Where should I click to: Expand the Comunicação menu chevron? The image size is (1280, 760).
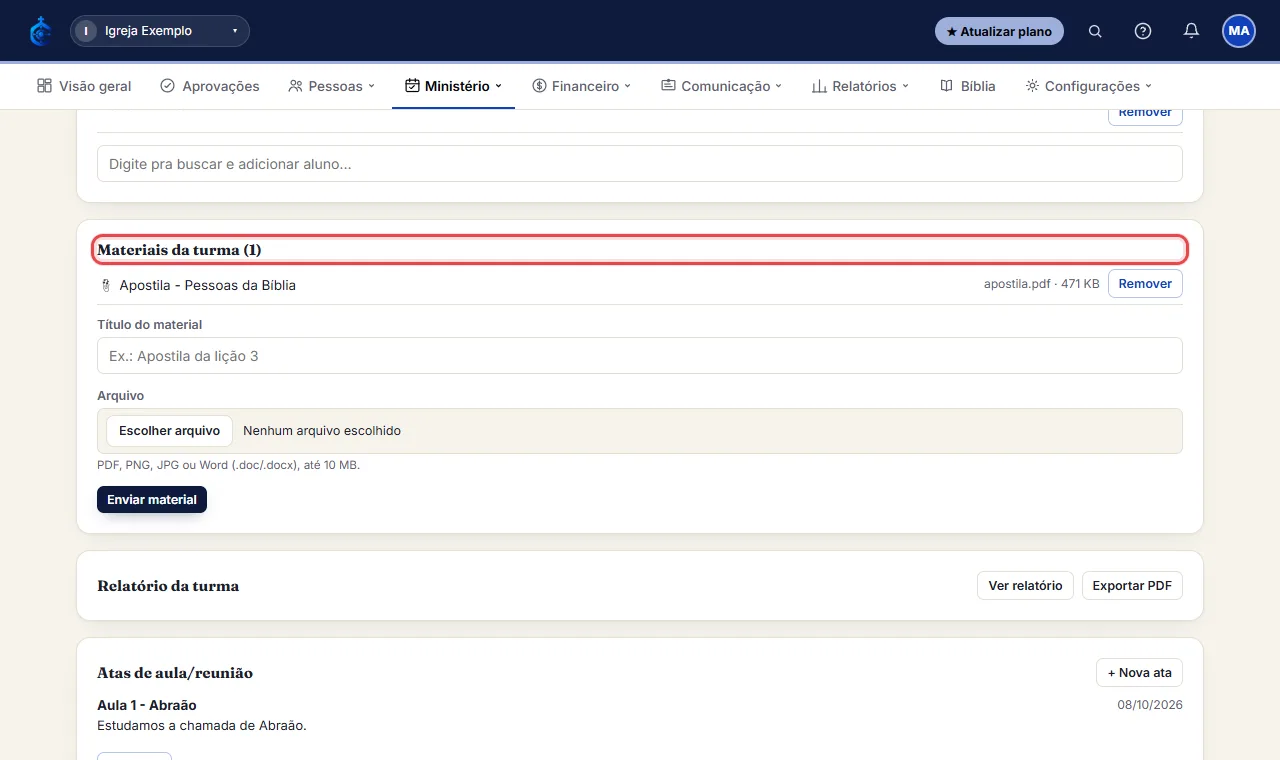[779, 86]
